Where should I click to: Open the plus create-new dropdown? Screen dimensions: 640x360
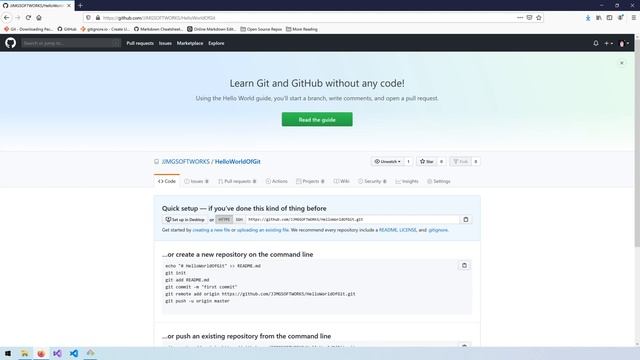point(609,43)
